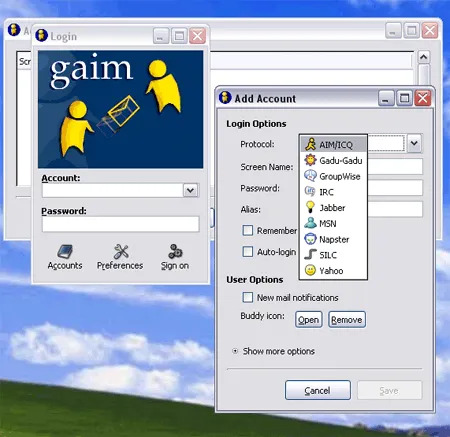Click the Gaim logo banner image

(120, 109)
